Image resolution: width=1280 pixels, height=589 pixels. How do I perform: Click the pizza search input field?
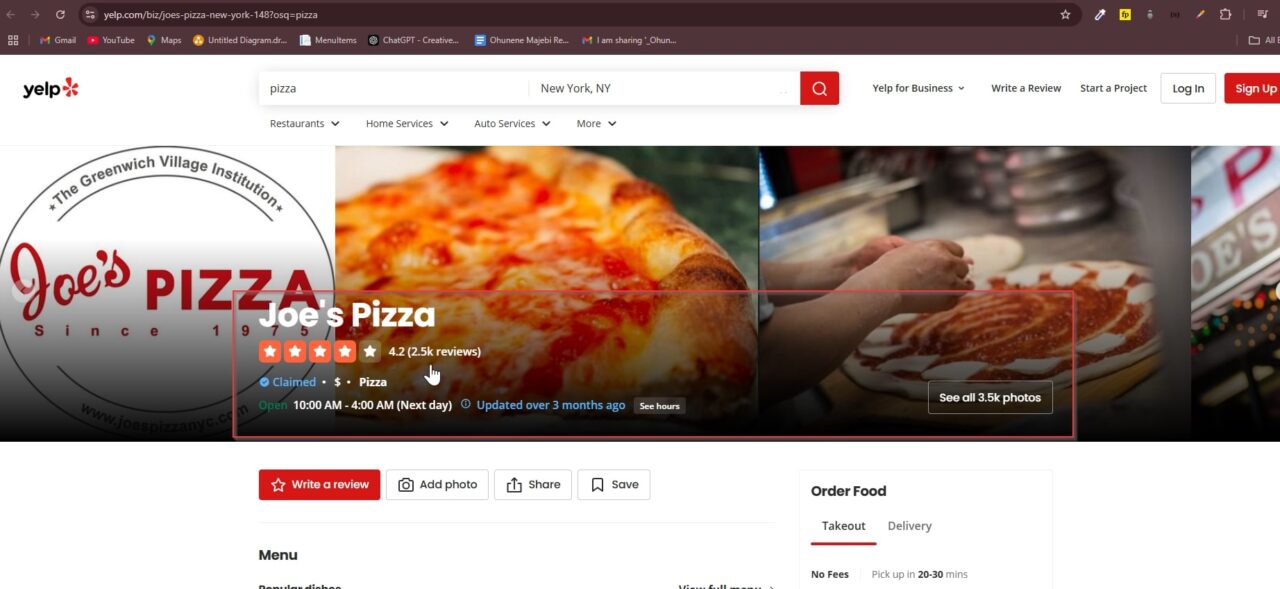point(390,88)
